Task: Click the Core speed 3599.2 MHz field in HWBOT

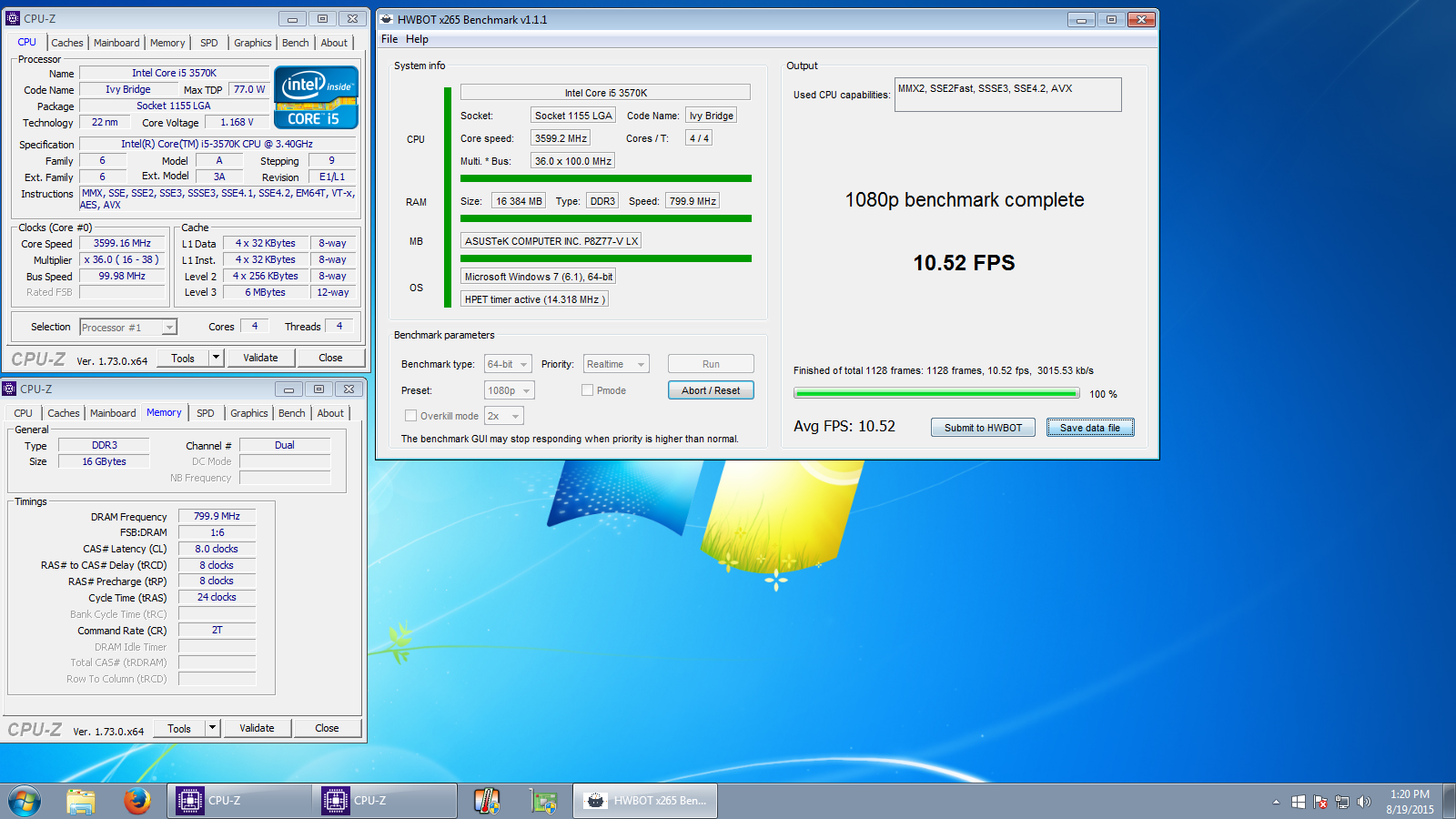Action: click(561, 138)
